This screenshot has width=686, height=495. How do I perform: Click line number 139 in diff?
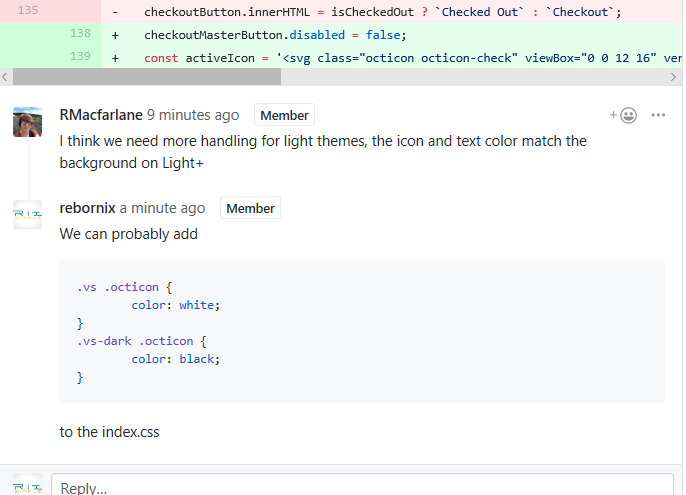[x=80, y=56]
